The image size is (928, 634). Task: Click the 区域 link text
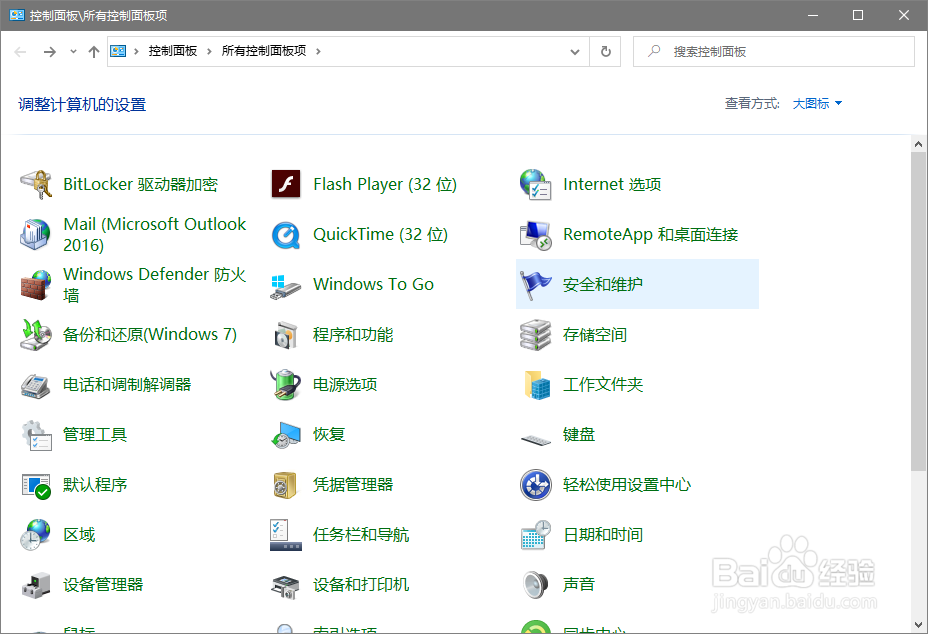coord(79,535)
